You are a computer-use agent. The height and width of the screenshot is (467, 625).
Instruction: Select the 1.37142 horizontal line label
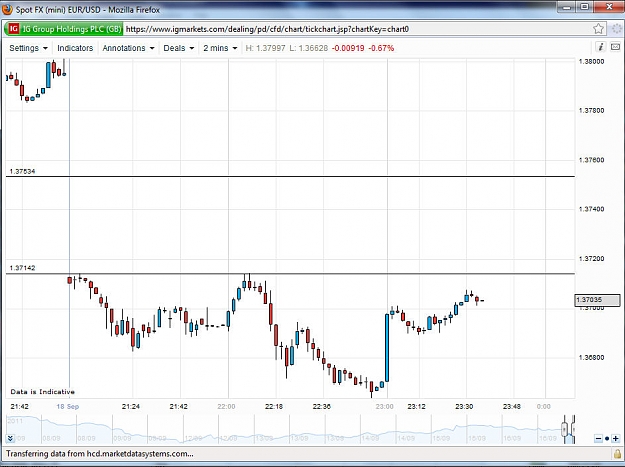pos(22,268)
